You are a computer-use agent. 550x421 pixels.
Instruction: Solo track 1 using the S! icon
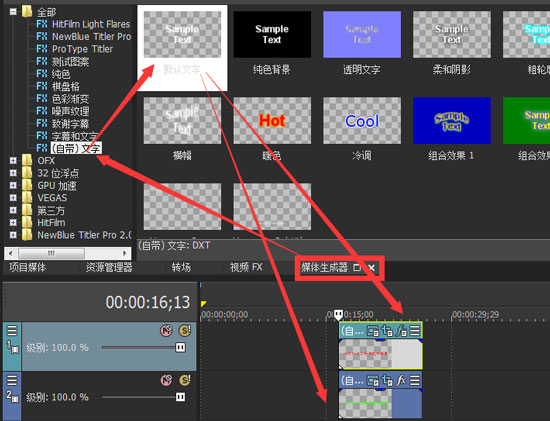click(185, 330)
